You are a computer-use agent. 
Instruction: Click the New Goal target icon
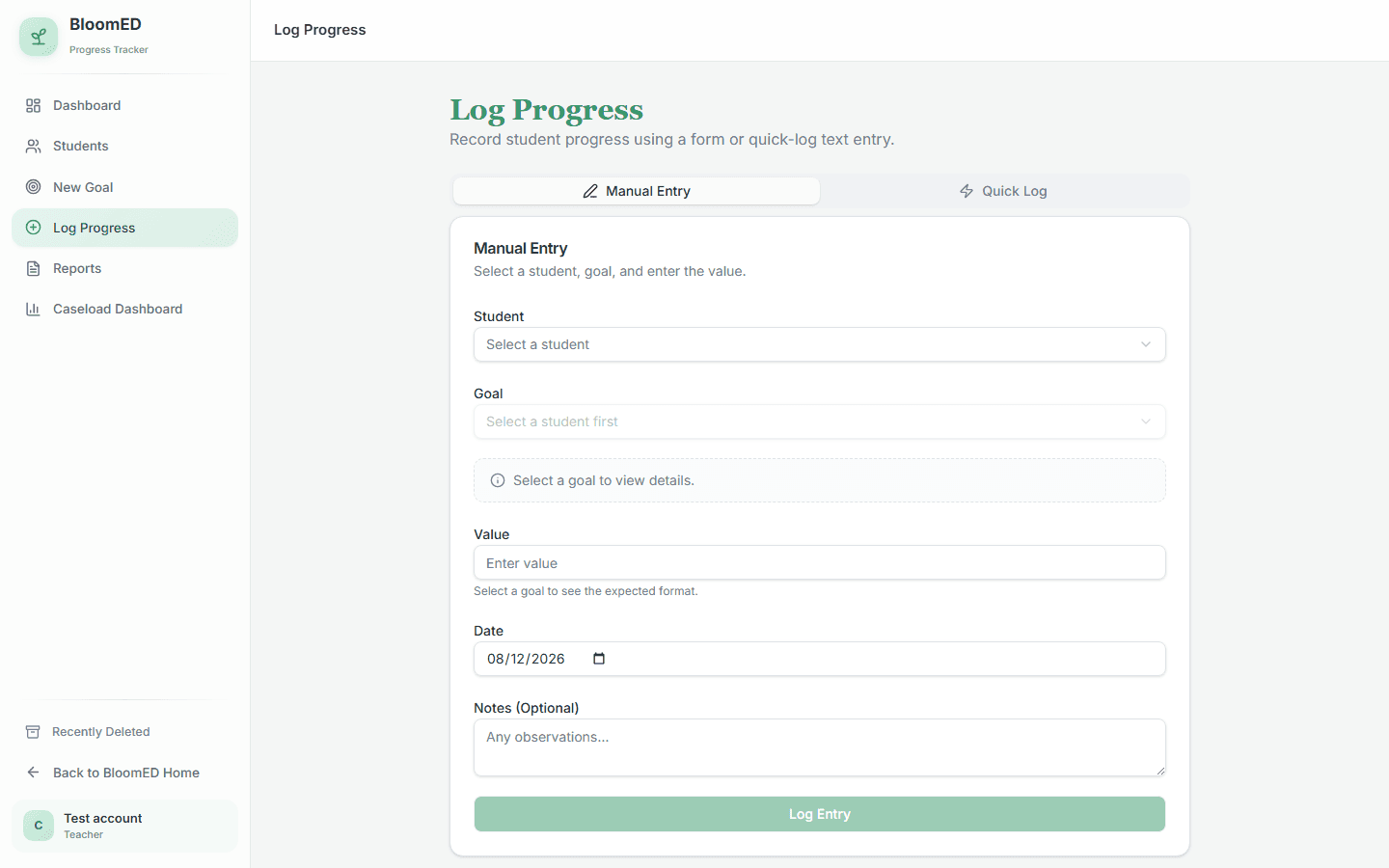(33, 187)
